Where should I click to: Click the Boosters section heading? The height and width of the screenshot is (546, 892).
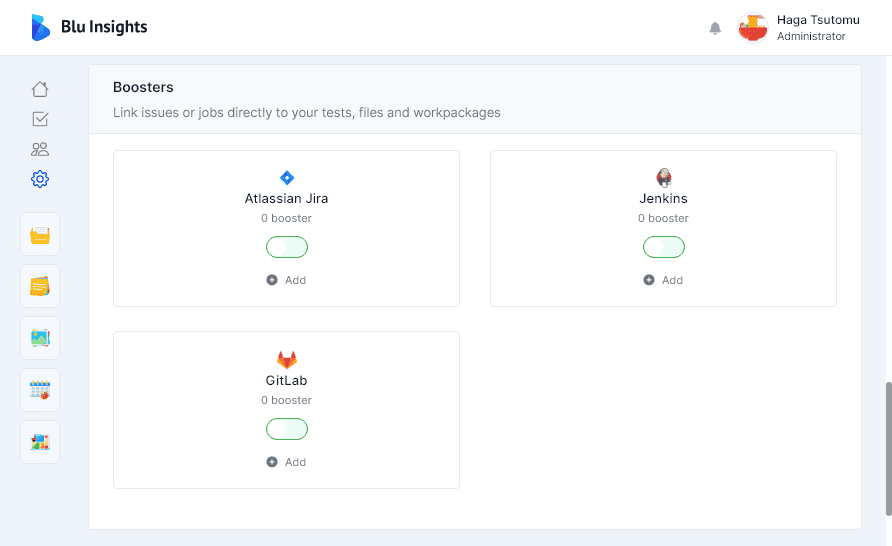143,87
